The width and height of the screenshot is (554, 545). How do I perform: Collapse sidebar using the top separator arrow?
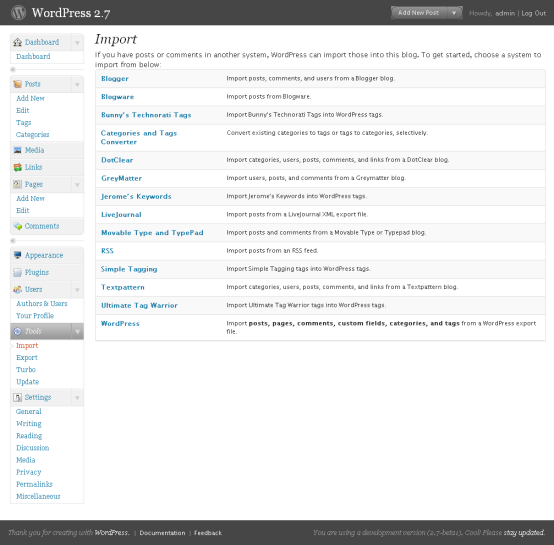(x=13, y=69)
